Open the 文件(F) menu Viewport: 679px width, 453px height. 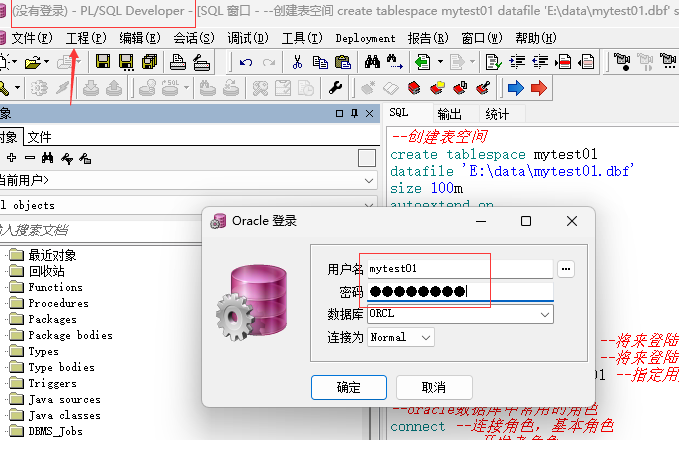(x=32, y=38)
